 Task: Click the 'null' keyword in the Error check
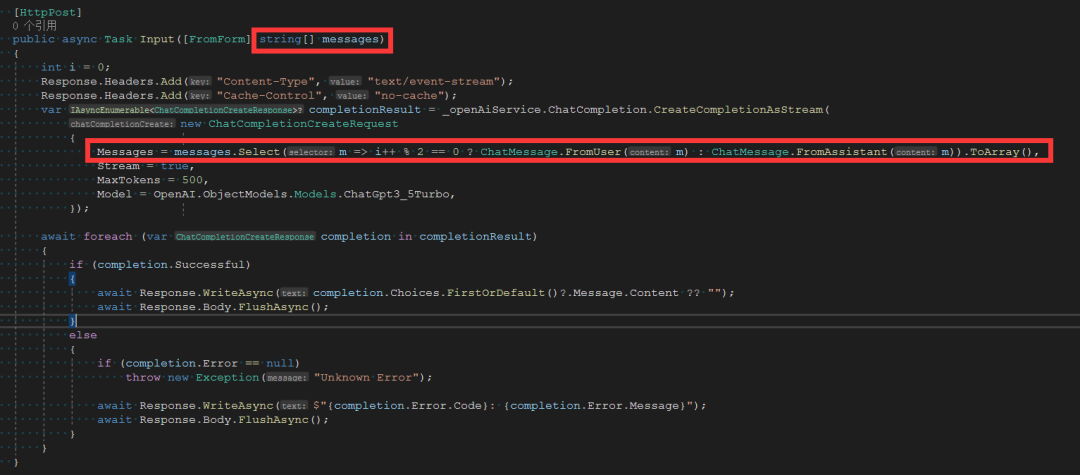280,363
